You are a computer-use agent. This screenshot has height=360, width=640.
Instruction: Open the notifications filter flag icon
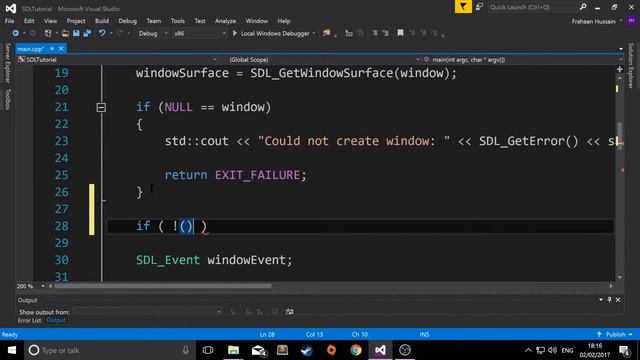[463, 7]
